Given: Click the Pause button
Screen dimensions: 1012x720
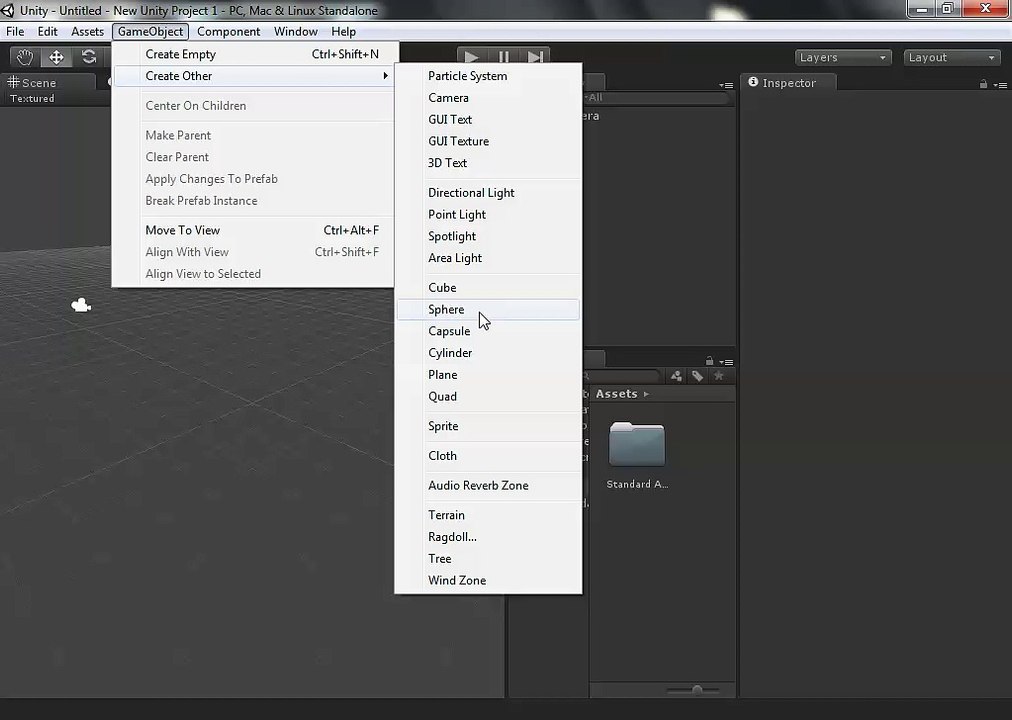Looking at the screenshot, I should [x=503, y=57].
